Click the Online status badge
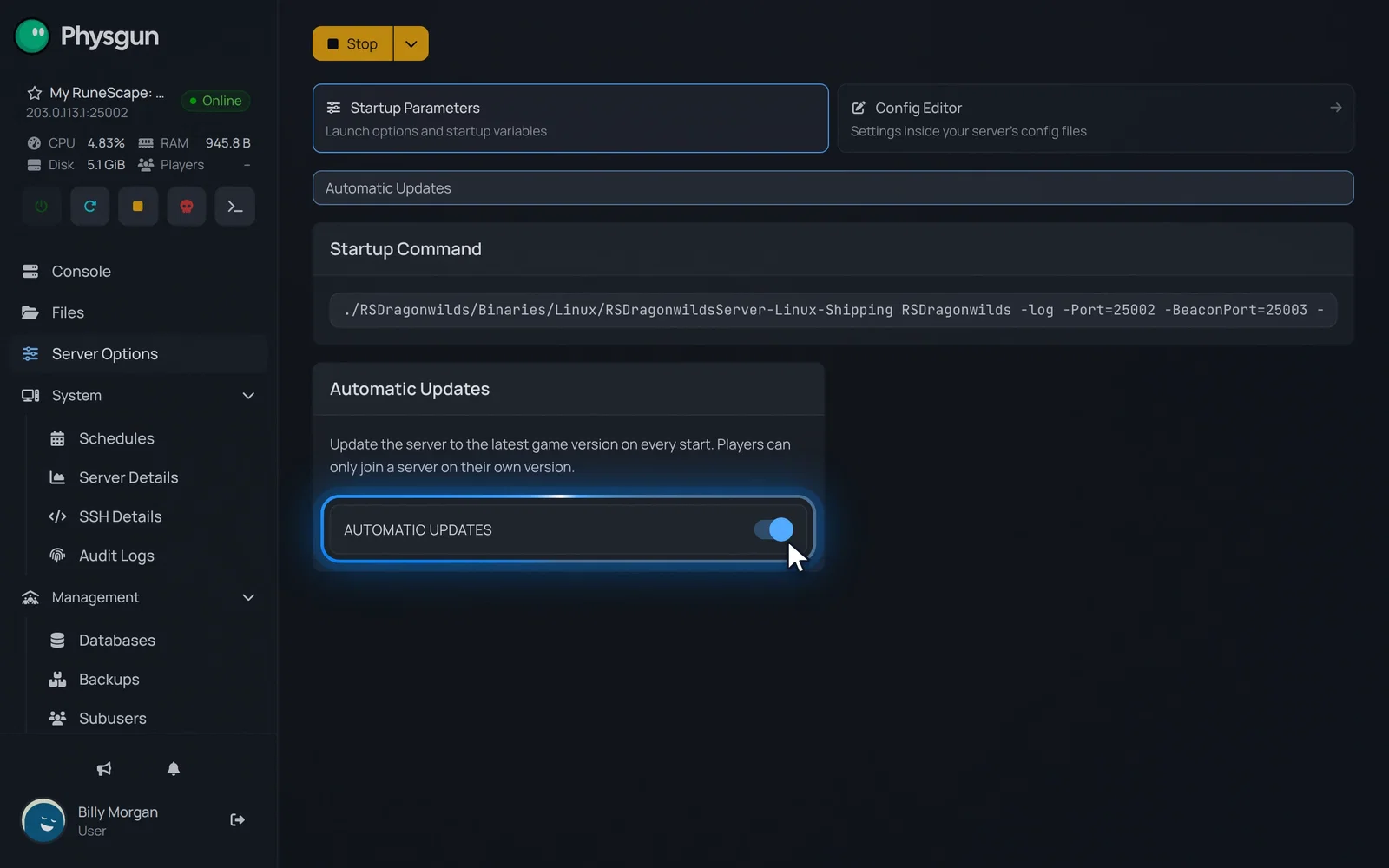The image size is (1389, 868). [216, 101]
